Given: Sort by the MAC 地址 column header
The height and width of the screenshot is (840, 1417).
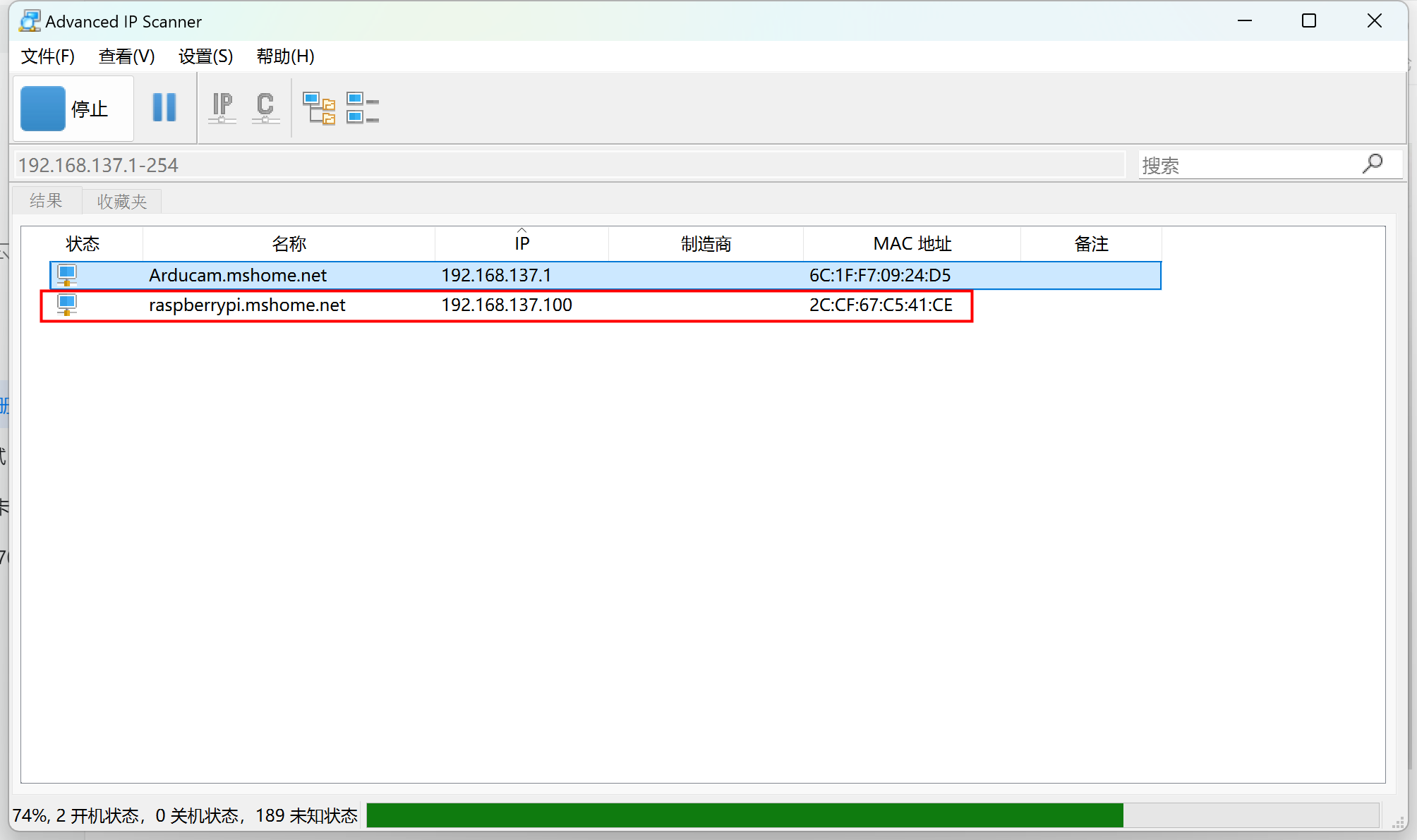Looking at the screenshot, I should click(x=912, y=244).
